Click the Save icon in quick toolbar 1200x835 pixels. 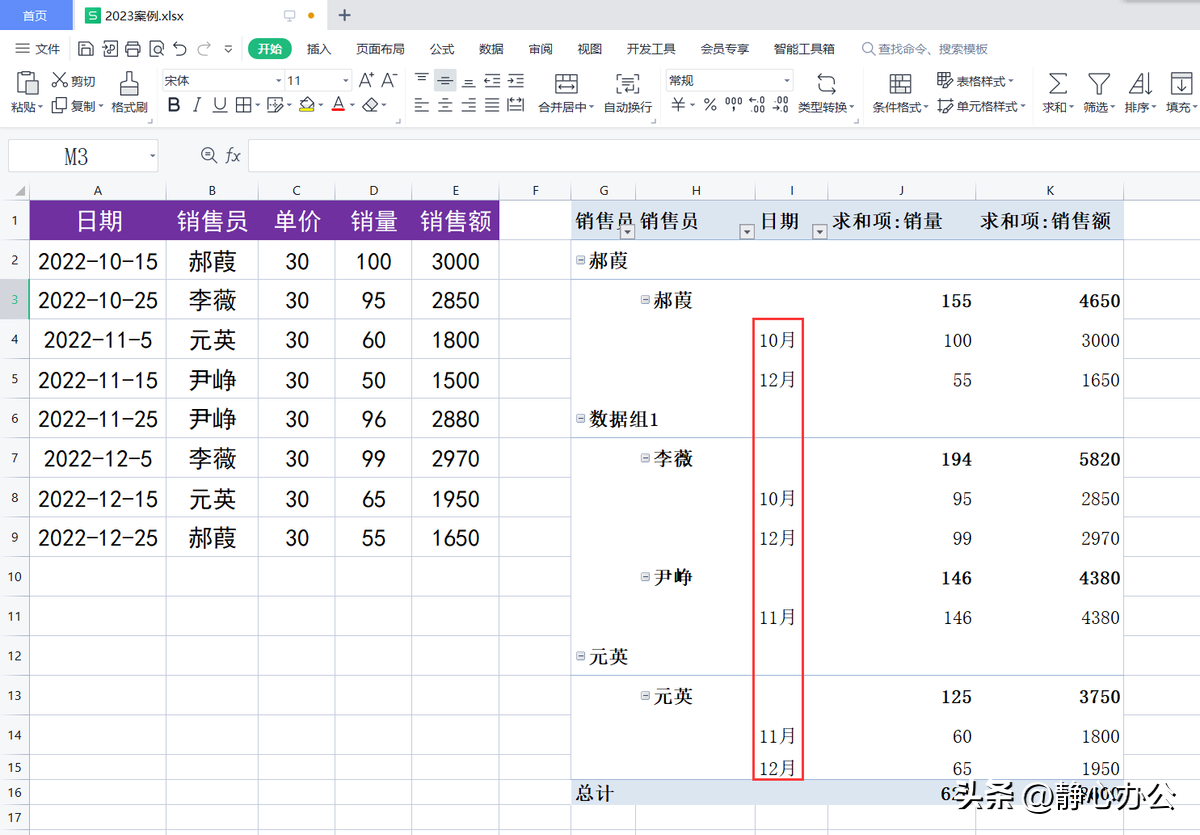pos(86,49)
